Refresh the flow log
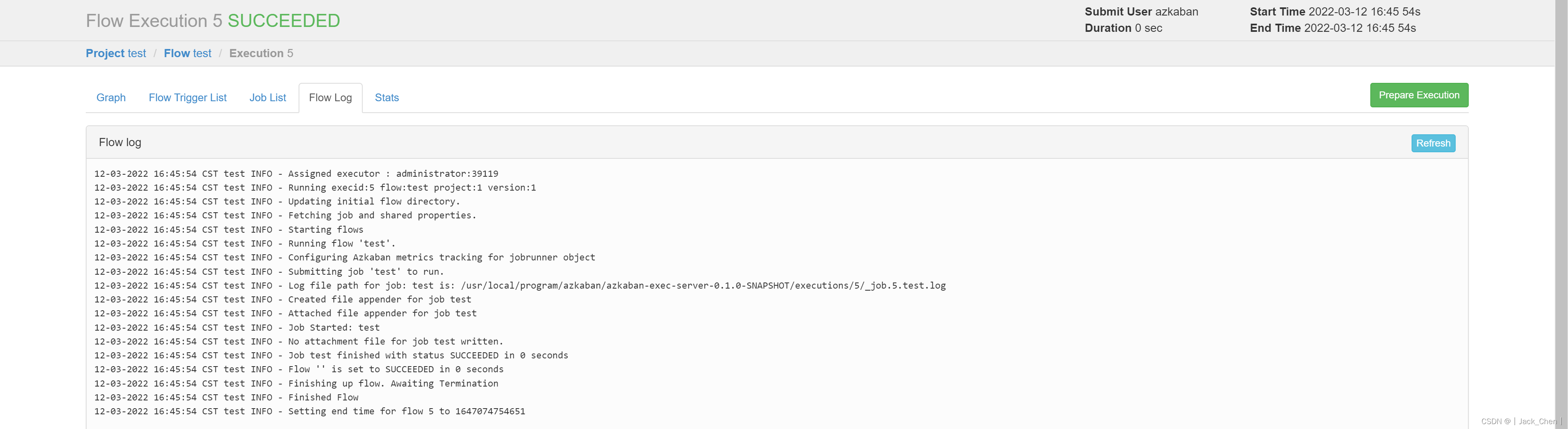This screenshot has height=429, width=1568. point(1433,143)
